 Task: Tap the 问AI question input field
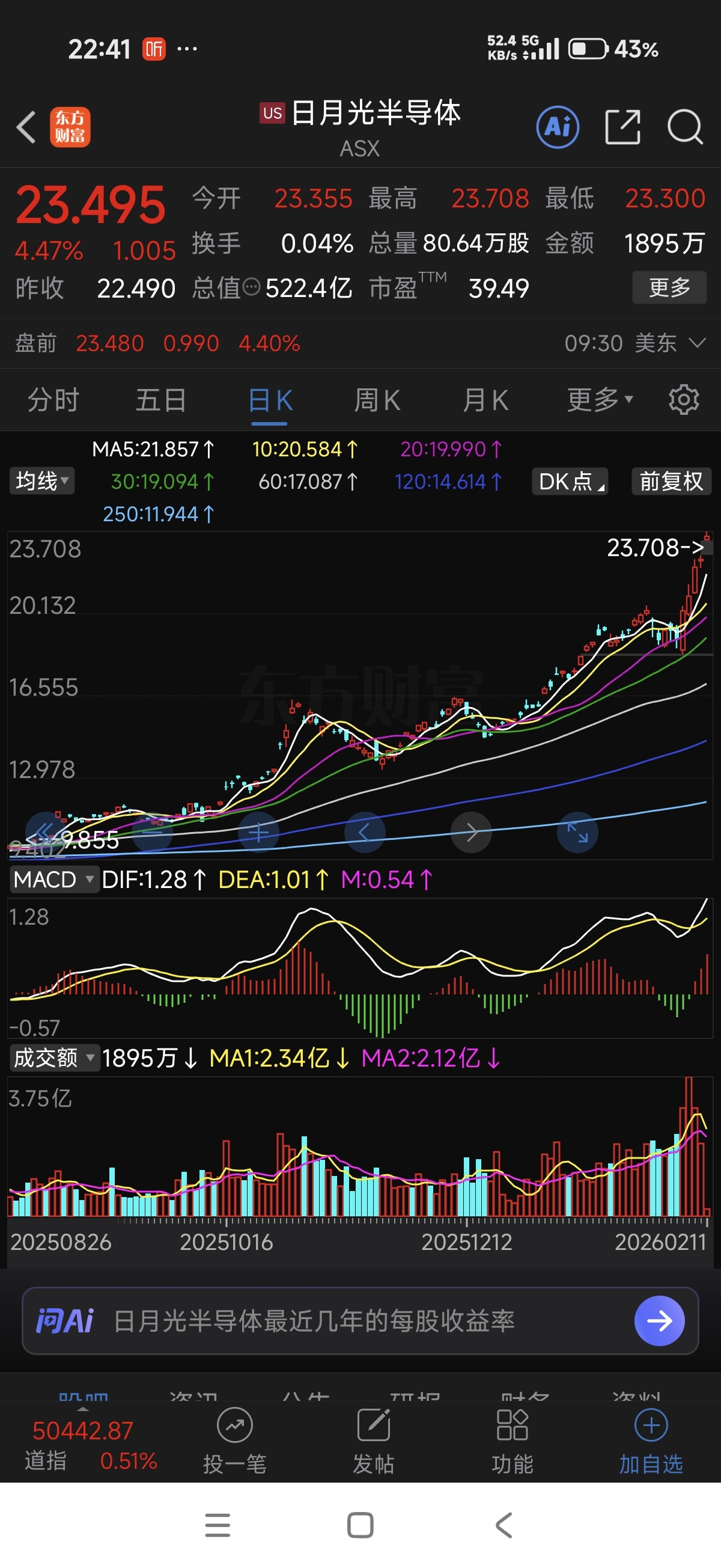pyautogui.click(x=360, y=1320)
